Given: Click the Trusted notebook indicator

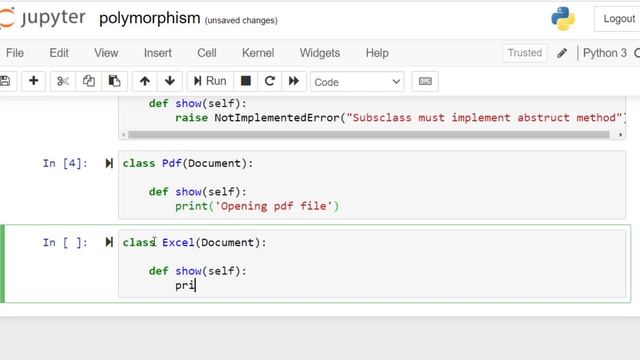Looking at the screenshot, I should pos(525,53).
